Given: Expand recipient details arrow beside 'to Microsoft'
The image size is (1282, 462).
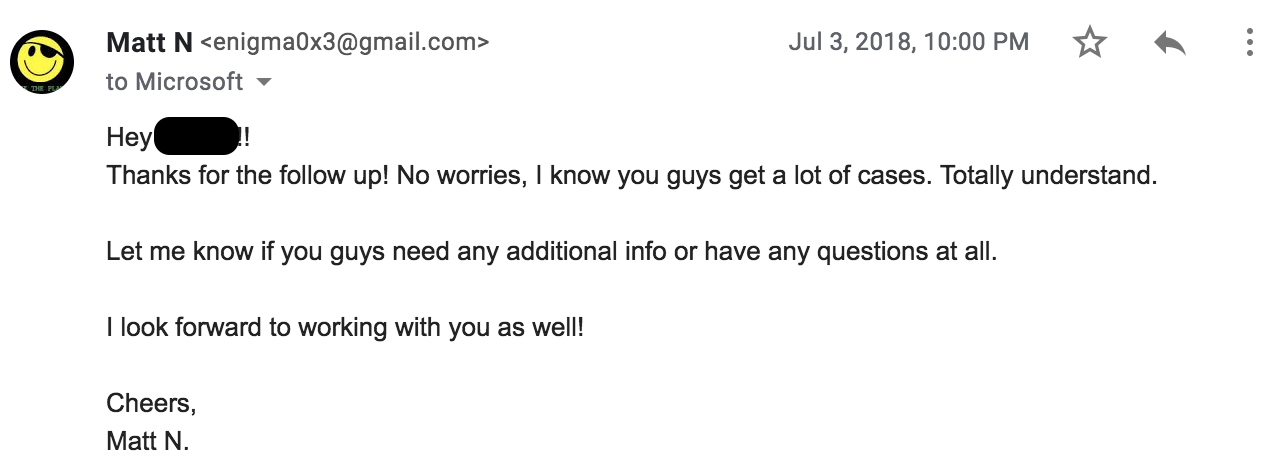Looking at the screenshot, I should 264,83.
